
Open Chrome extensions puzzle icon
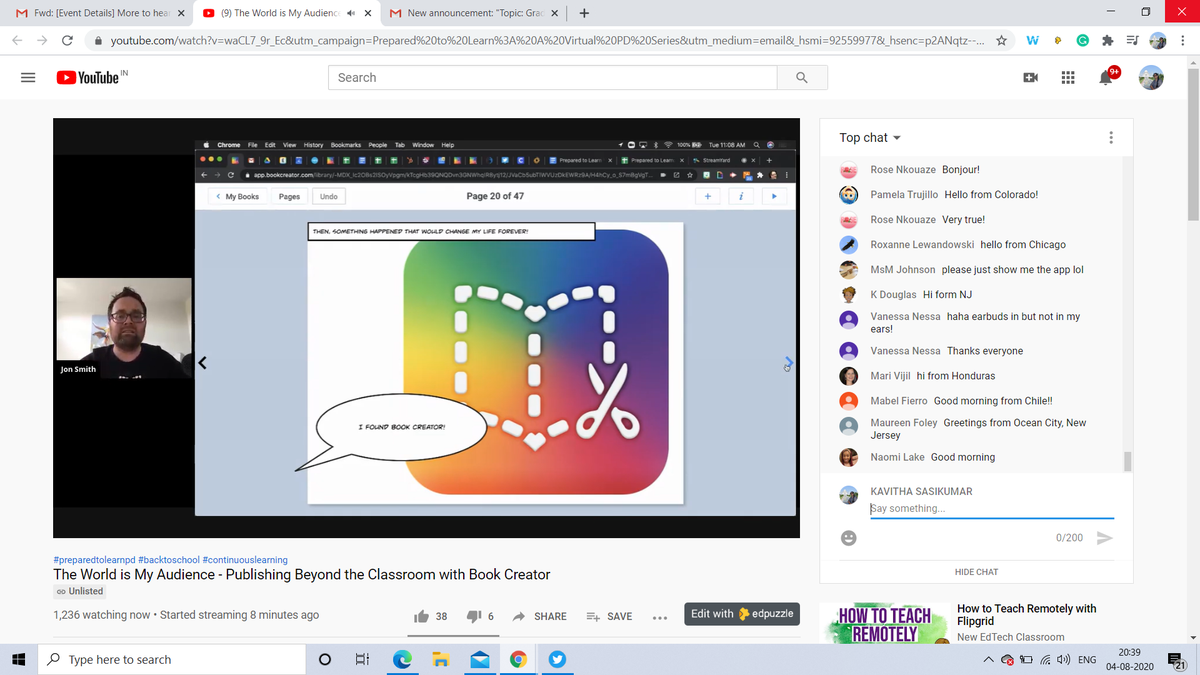click(x=1106, y=40)
